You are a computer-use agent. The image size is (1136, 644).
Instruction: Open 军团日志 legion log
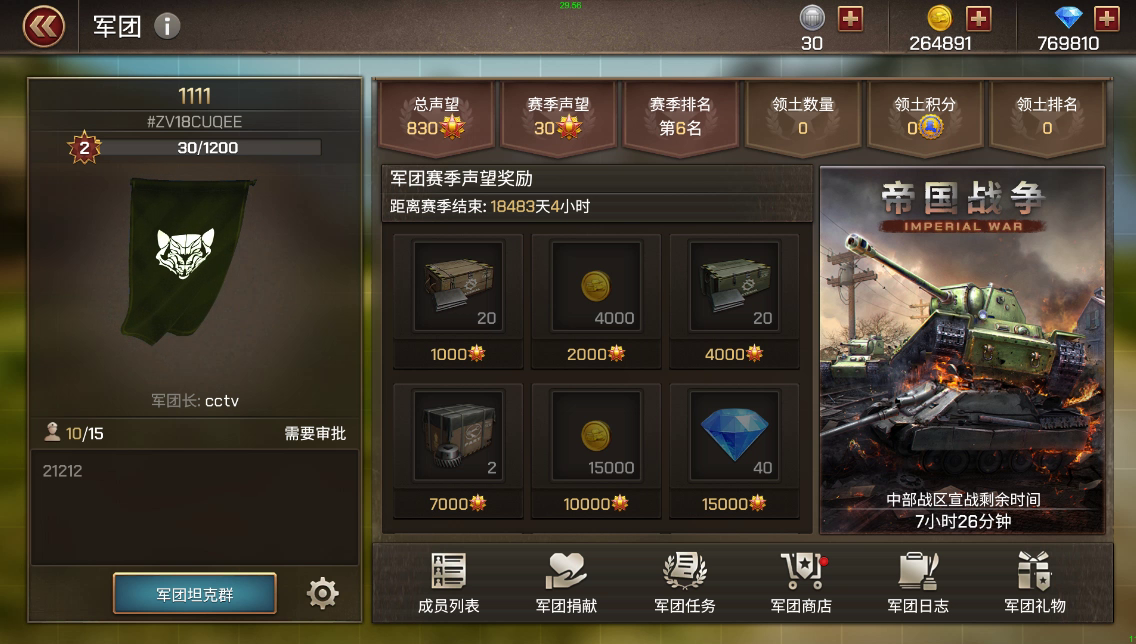coord(918,584)
